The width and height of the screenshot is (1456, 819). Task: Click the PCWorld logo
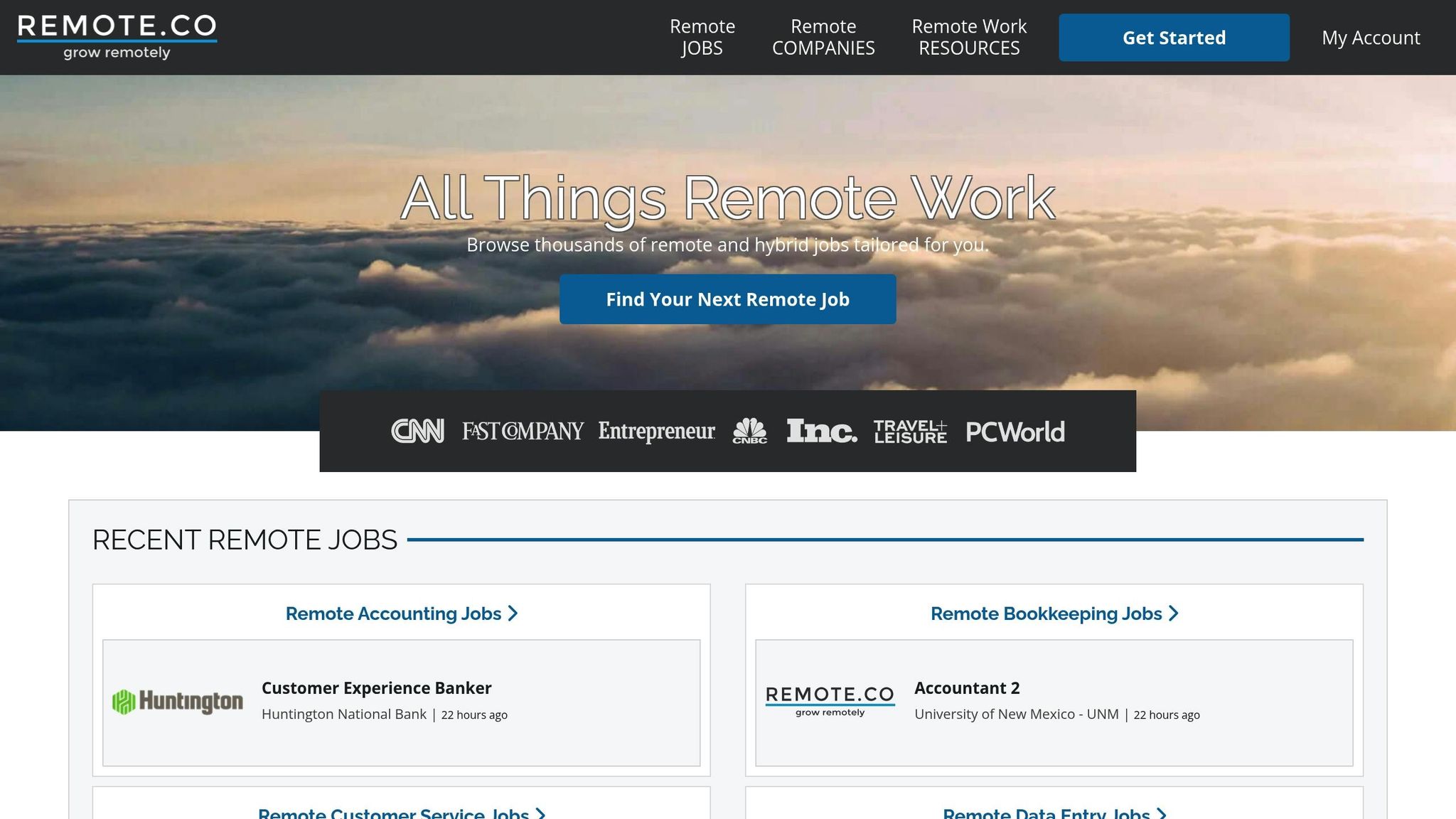pyautogui.click(x=1015, y=432)
